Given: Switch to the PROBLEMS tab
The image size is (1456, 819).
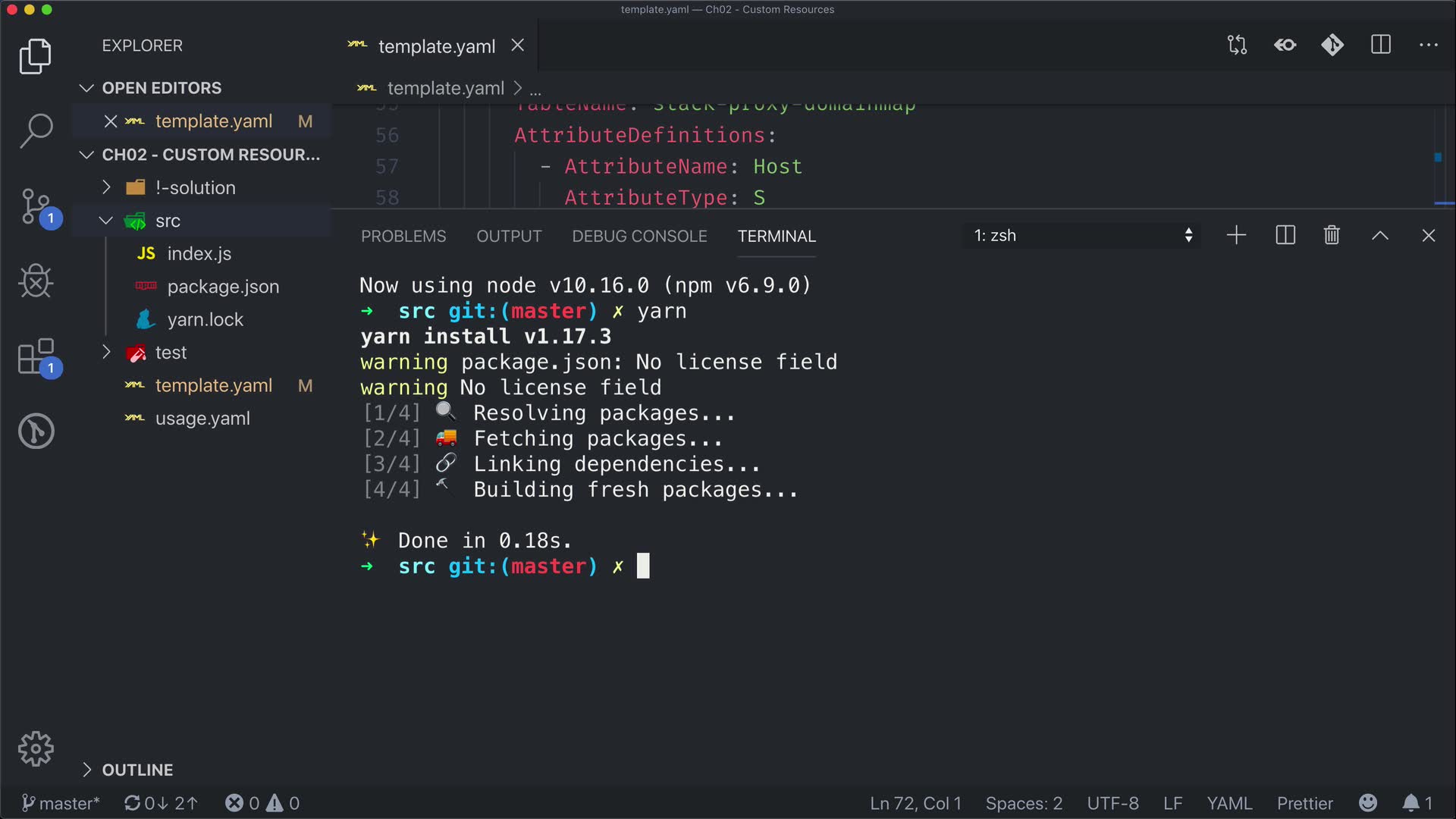Looking at the screenshot, I should click(x=403, y=237).
